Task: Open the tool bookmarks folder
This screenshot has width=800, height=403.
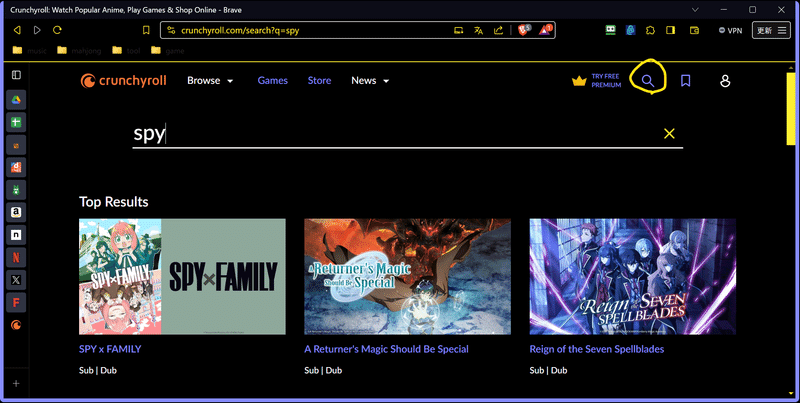Action: [126, 51]
